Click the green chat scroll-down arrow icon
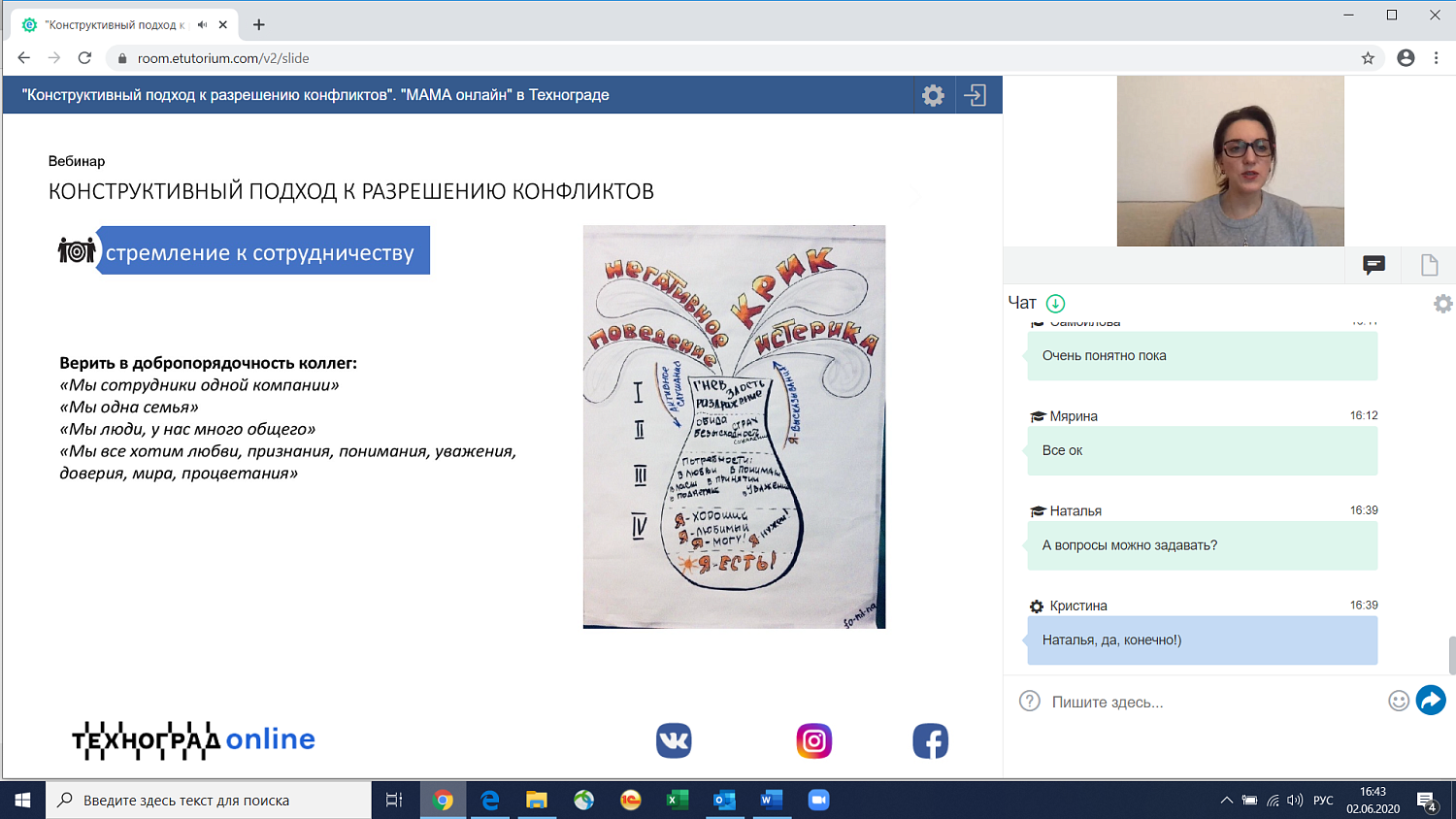 point(1055,303)
